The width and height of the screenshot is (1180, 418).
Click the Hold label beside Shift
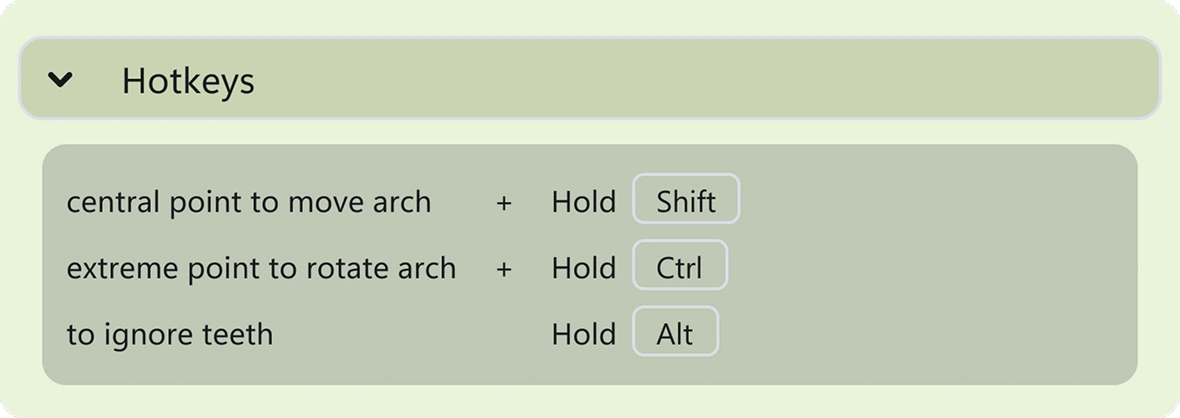(584, 202)
